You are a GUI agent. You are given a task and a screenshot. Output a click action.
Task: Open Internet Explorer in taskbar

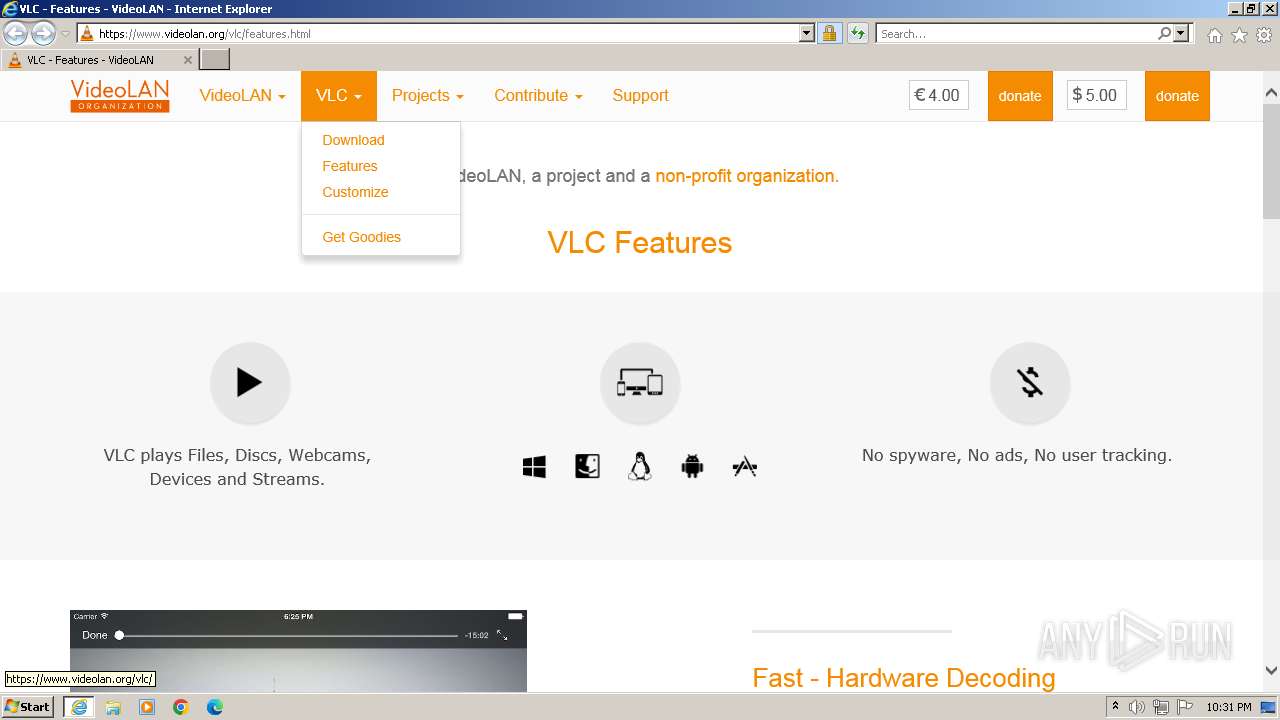tap(78, 707)
